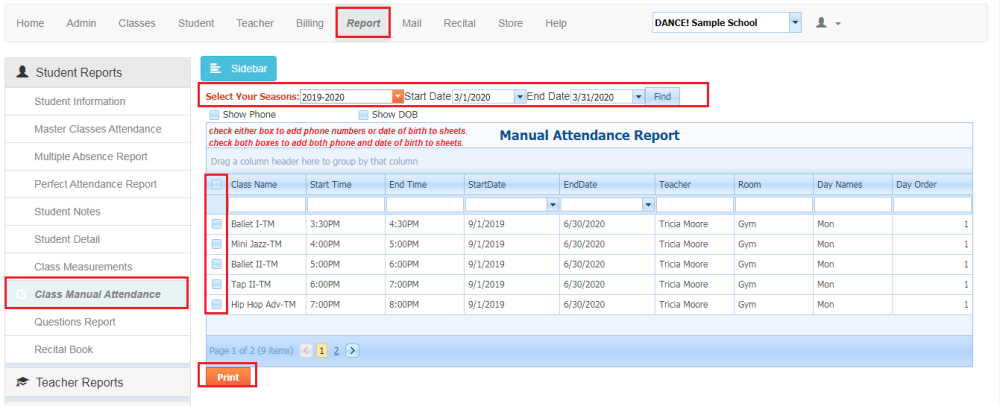This screenshot has width=1000, height=406.
Task: Click the Sidebar toggle button
Action: click(239, 68)
